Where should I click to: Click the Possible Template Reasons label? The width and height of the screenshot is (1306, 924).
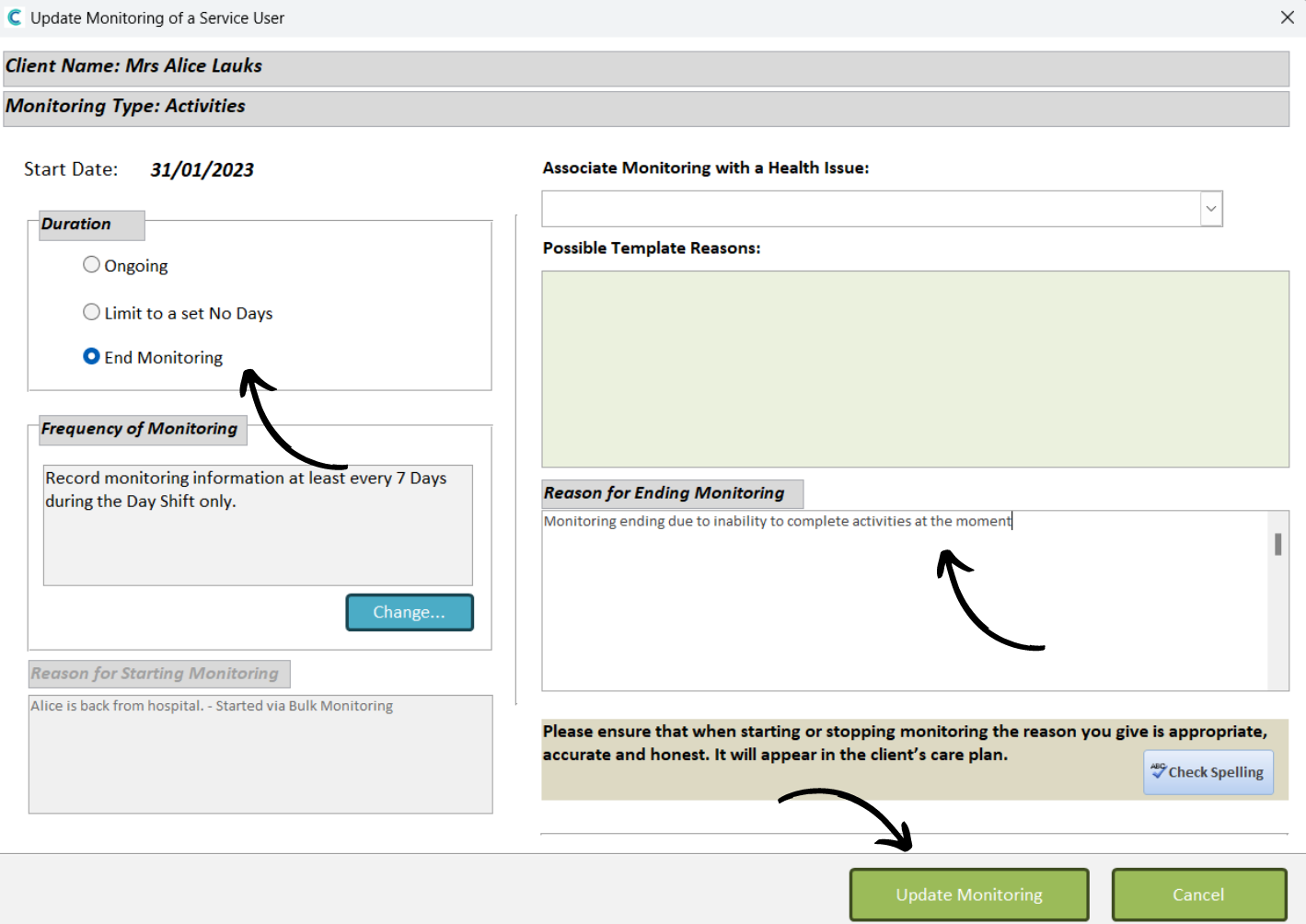(652, 248)
